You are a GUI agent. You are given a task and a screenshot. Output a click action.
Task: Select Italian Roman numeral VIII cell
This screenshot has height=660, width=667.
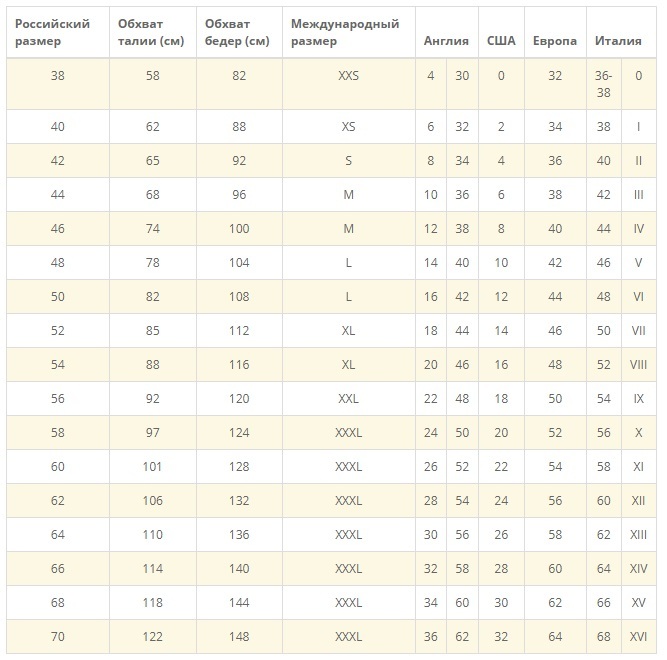point(638,365)
